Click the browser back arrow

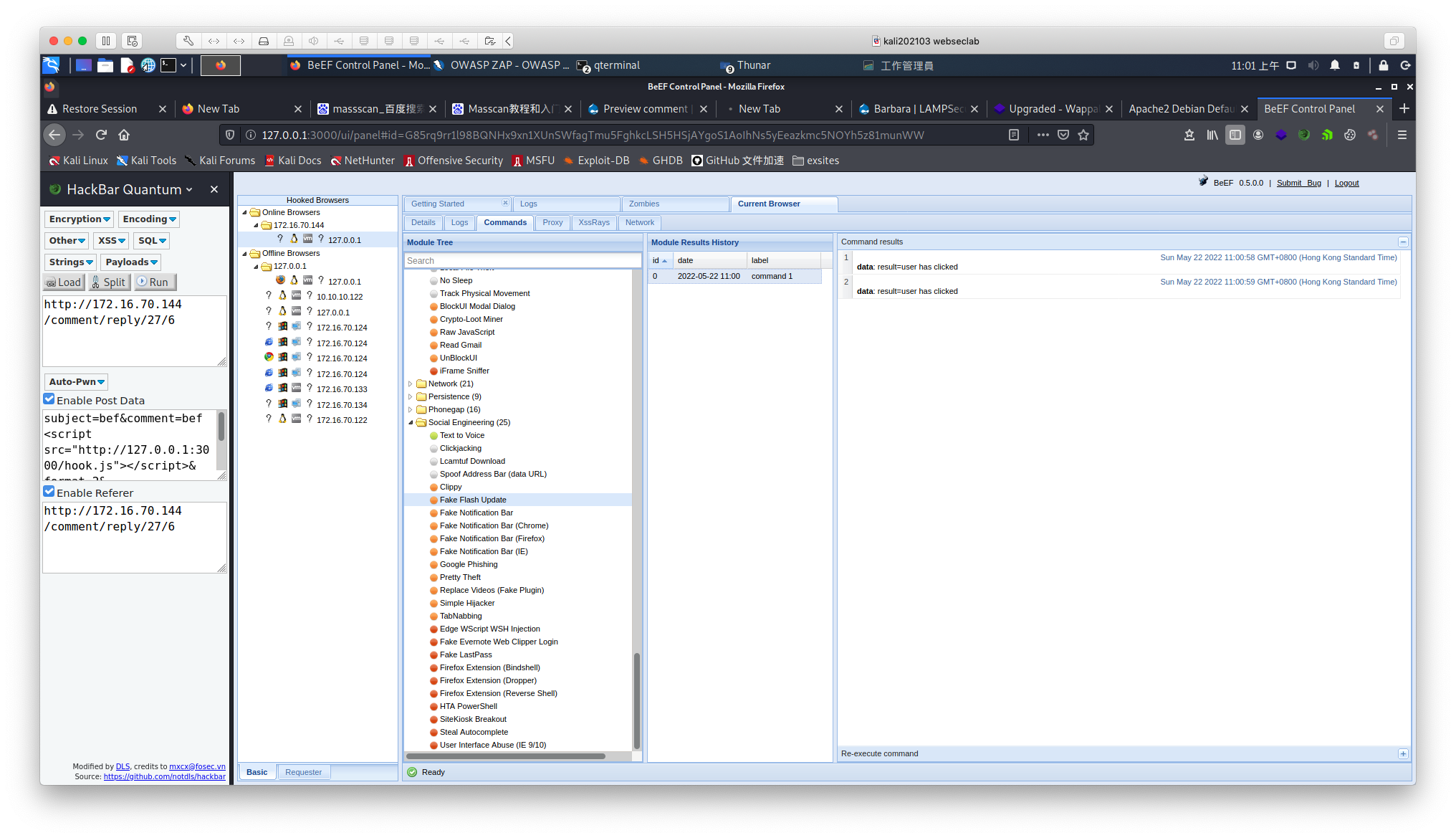click(x=54, y=135)
